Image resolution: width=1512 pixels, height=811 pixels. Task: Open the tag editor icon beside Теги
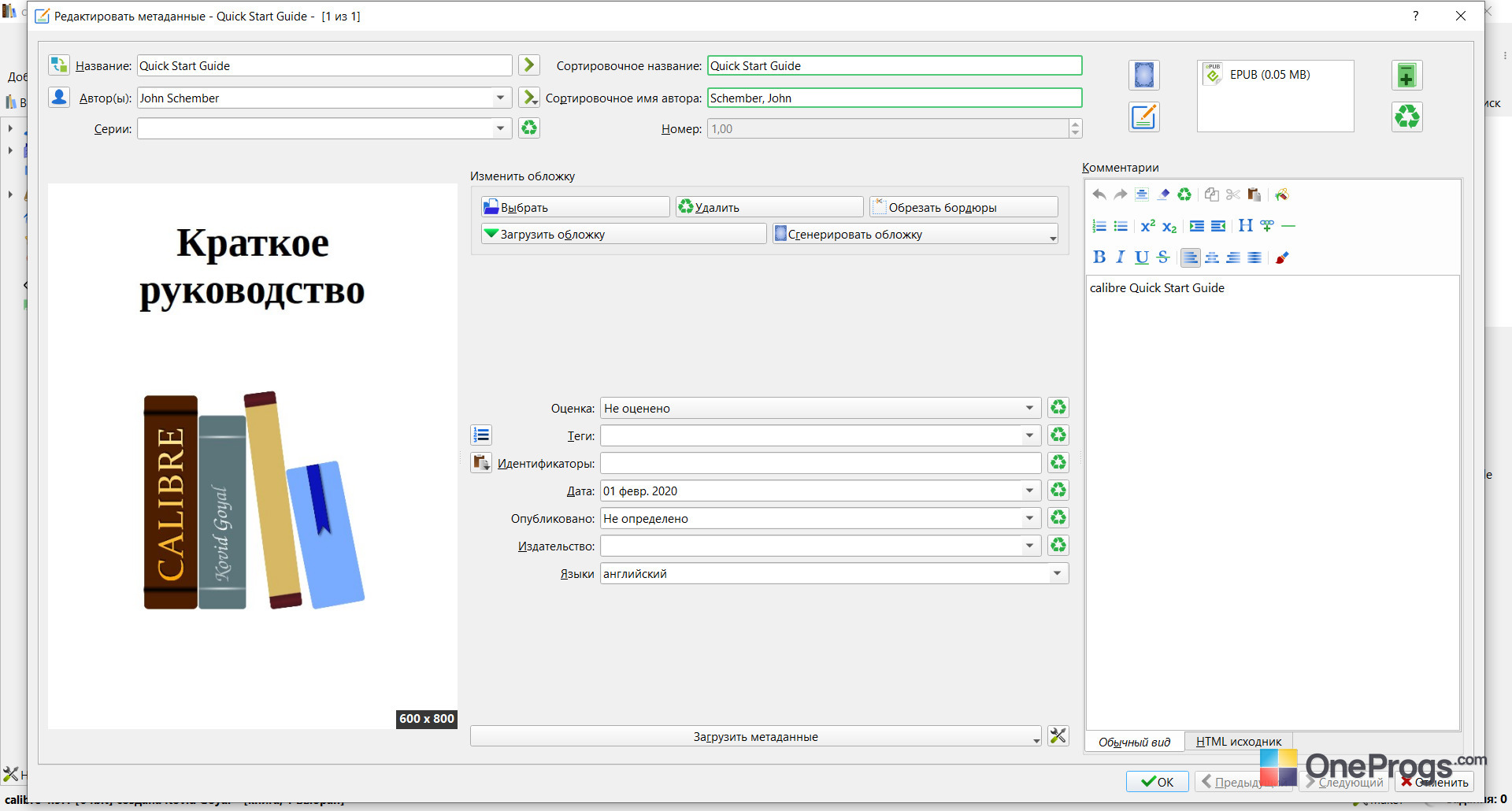pos(481,435)
